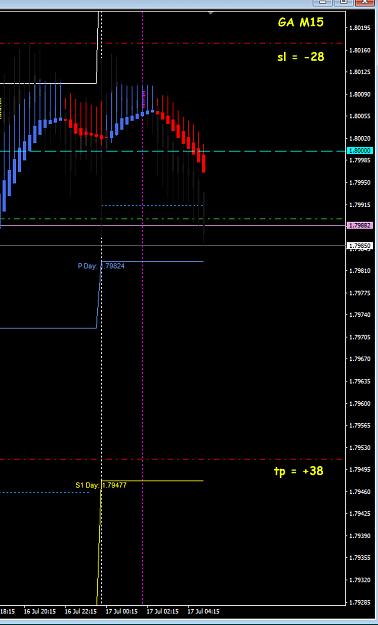Click the 1.79320 price axis value
The width and height of the screenshot is (378, 625).
click(x=360, y=580)
